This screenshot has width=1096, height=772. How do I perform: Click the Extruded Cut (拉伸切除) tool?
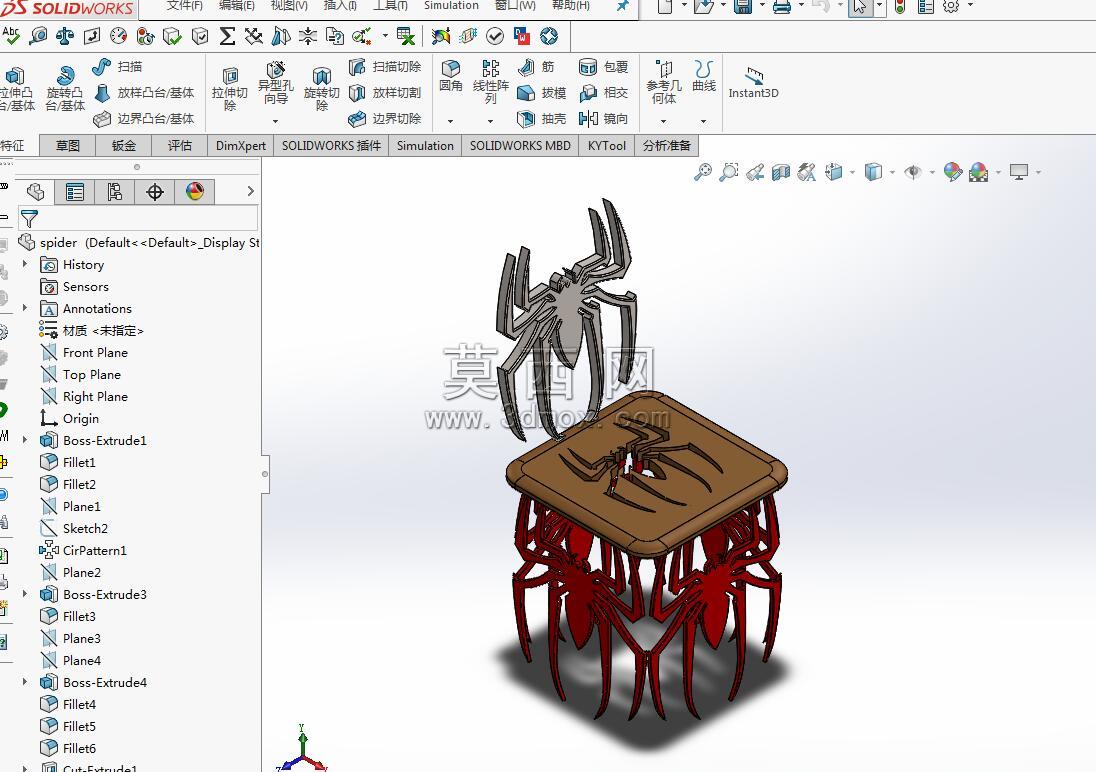pyautogui.click(x=229, y=89)
